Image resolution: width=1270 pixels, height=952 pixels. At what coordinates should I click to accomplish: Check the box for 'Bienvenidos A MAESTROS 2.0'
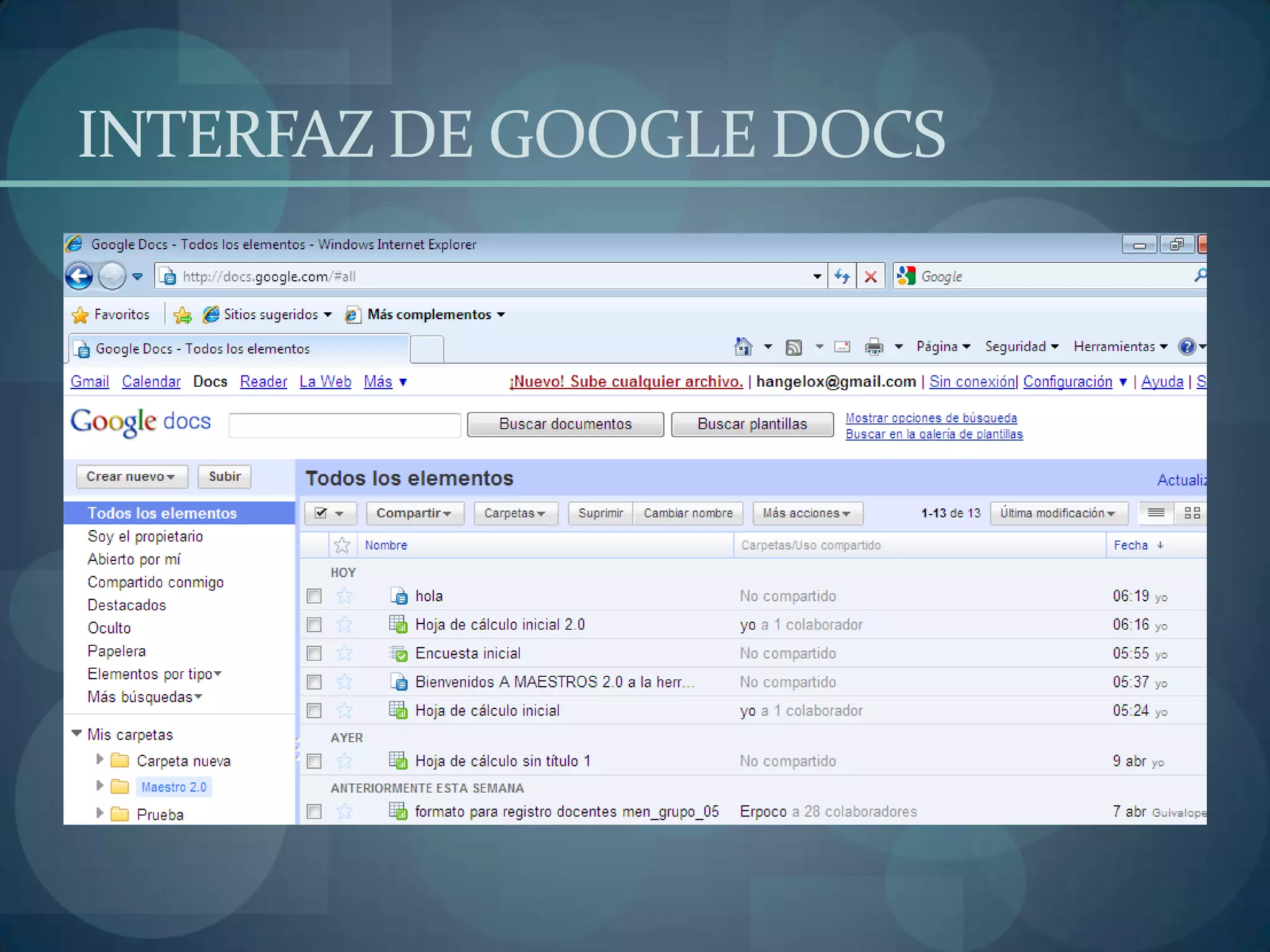[314, 682]
